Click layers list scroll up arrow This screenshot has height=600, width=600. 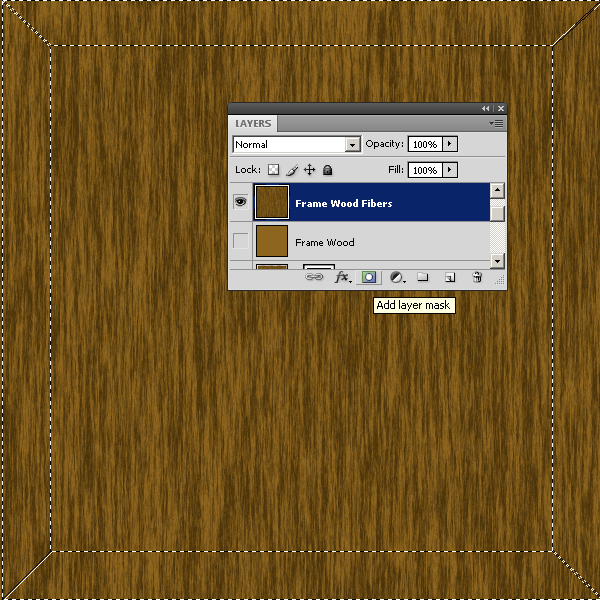tap(497, 190)
